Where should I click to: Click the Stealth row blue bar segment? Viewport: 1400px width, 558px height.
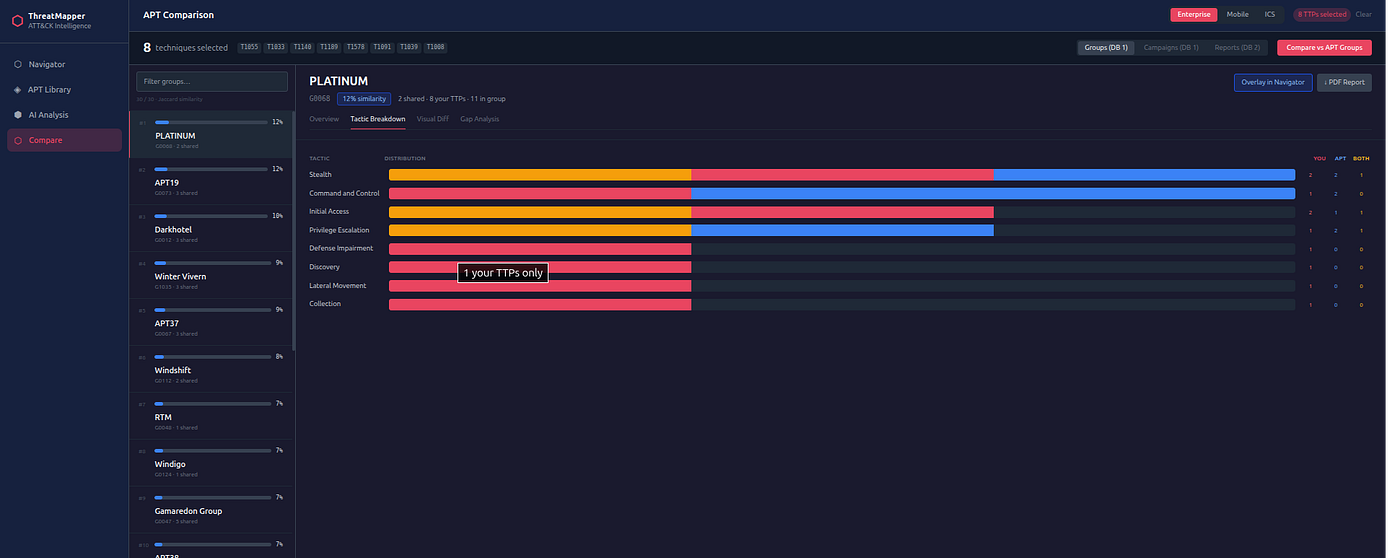point(1144,175)
